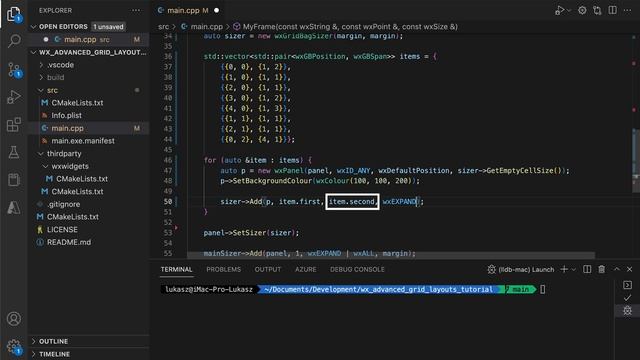Viewport: 640px width, 360px height.
Task: Switch to the Azure panel tab
Action: click(x=306, y=269)
